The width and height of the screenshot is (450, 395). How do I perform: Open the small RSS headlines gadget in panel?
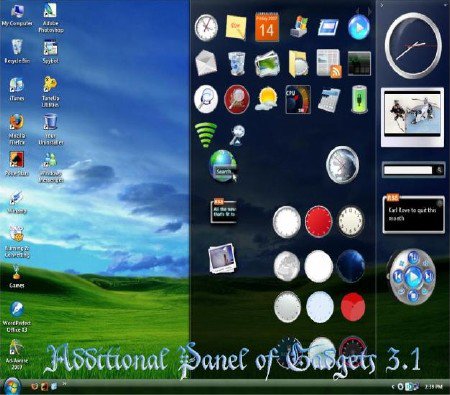(224, 211)
